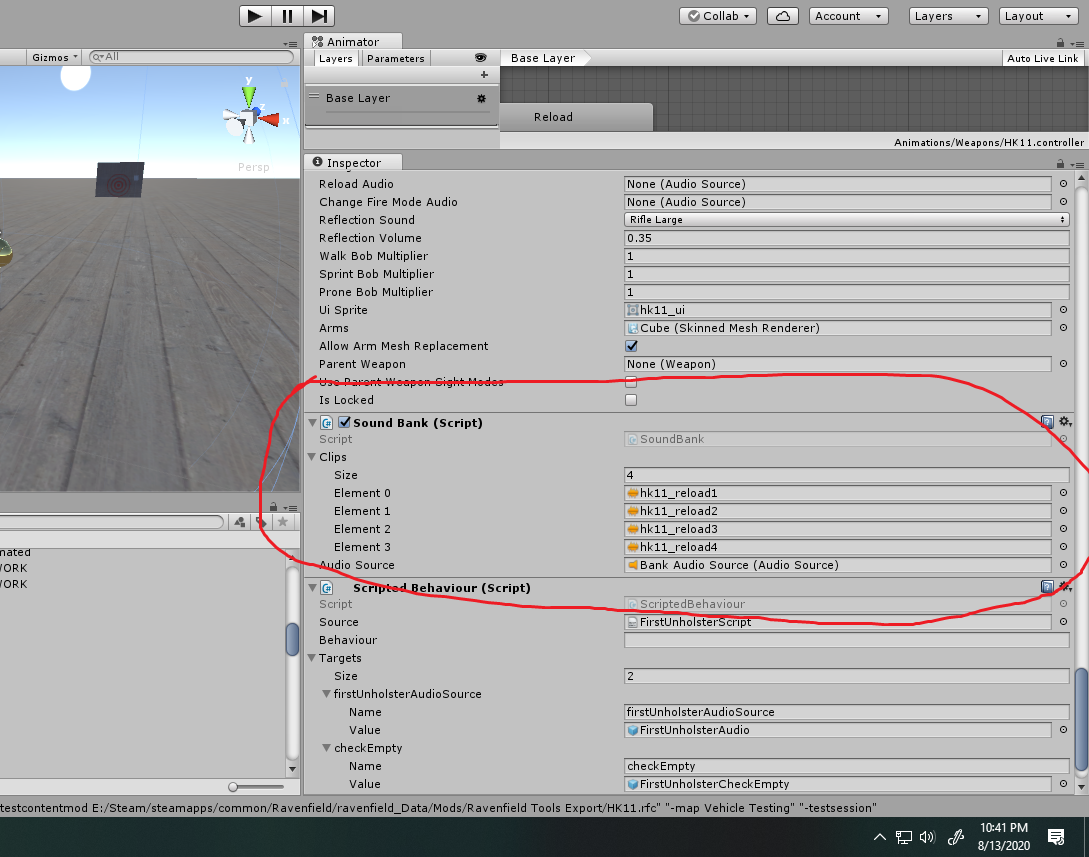Viewport: 1089px width, 857px height.
Task: Switch to the Parameters tab
Action: [395, 58]
